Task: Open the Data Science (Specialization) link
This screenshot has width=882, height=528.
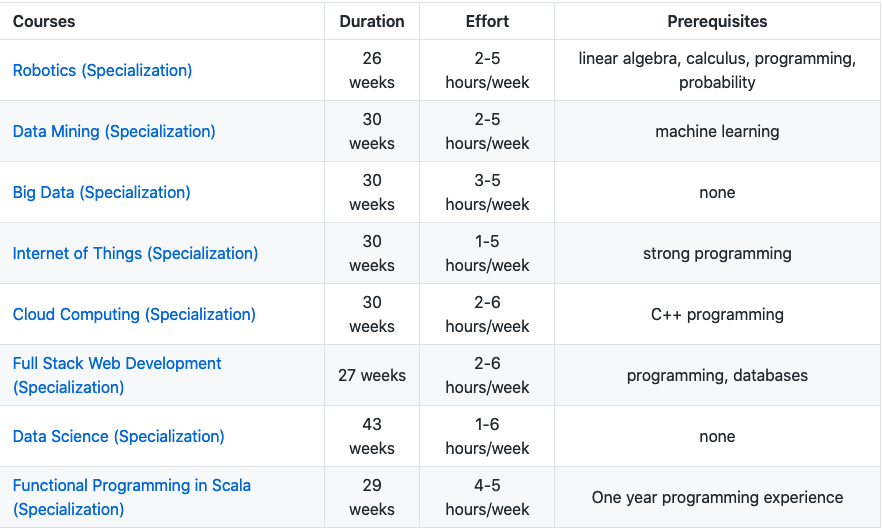Action: pos(118,436)
